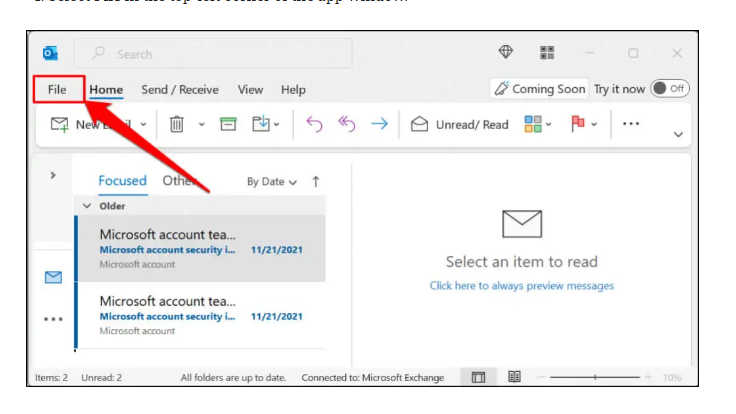Screen dimensions: 736x414
Task: Click the zoom in plus button
Action: click(648, 377)
